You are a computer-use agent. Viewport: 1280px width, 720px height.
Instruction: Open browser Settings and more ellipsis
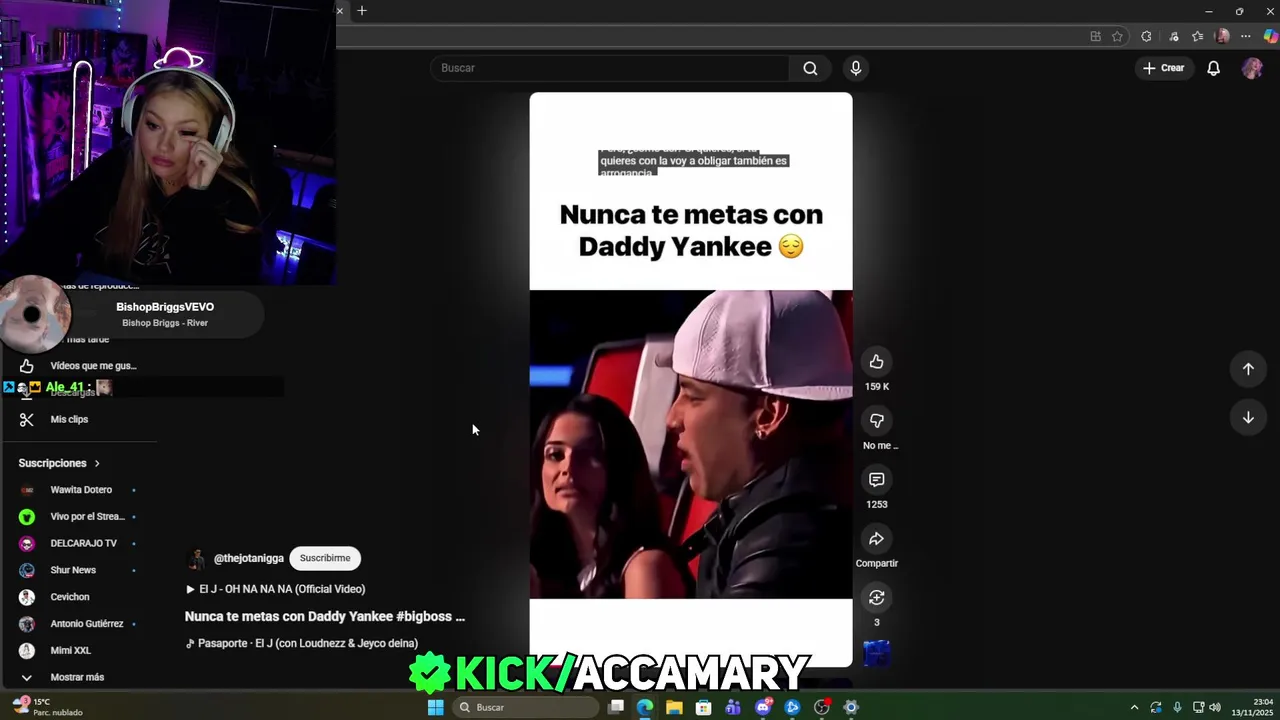(1246, 36)
